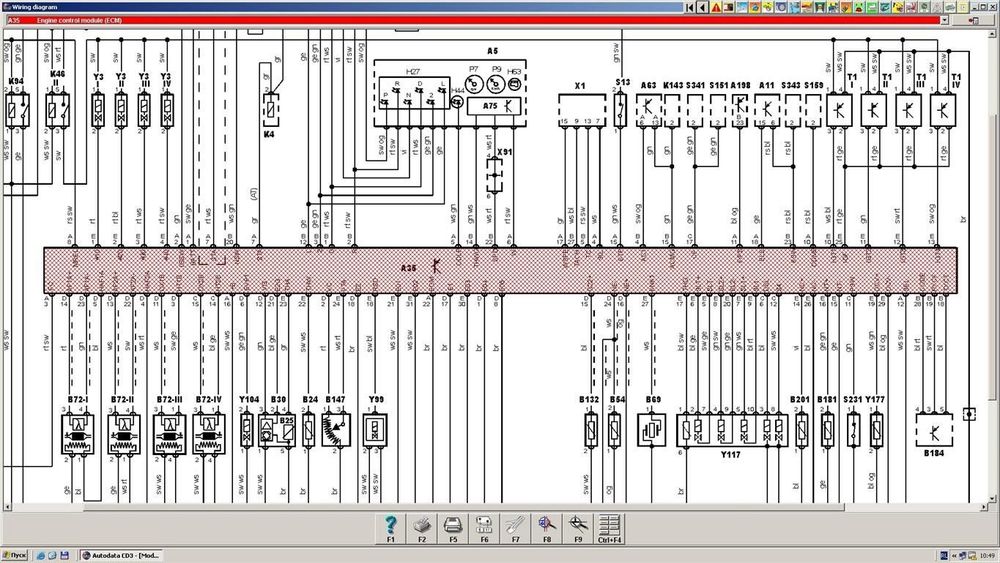Click the B69 component label

[x=653, y=399]
